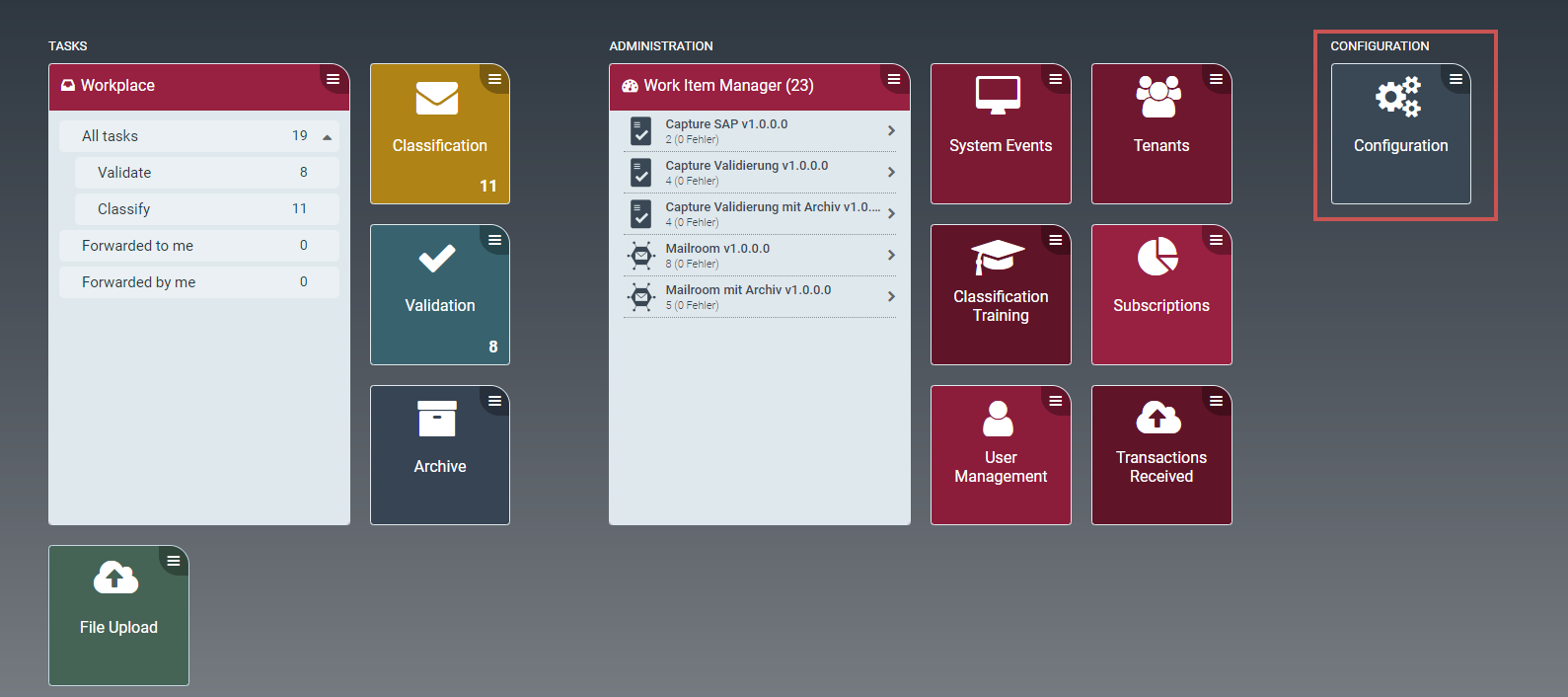Screen dimensions: 1568x697
Task: Click the Forwarded to me entry
Action: click(x=198, y=246)
